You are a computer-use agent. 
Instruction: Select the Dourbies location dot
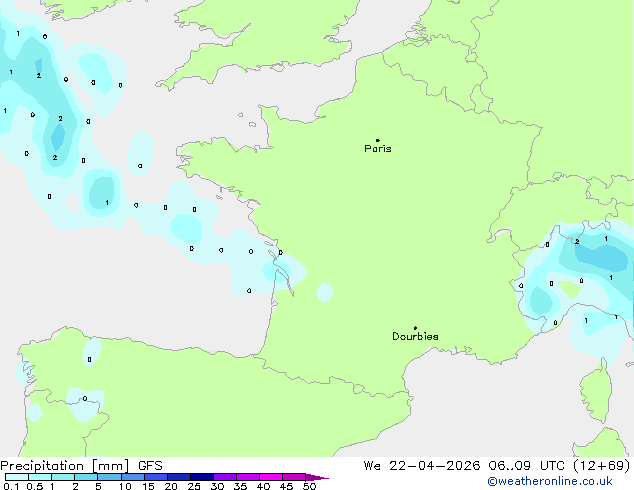coord(415,328)
